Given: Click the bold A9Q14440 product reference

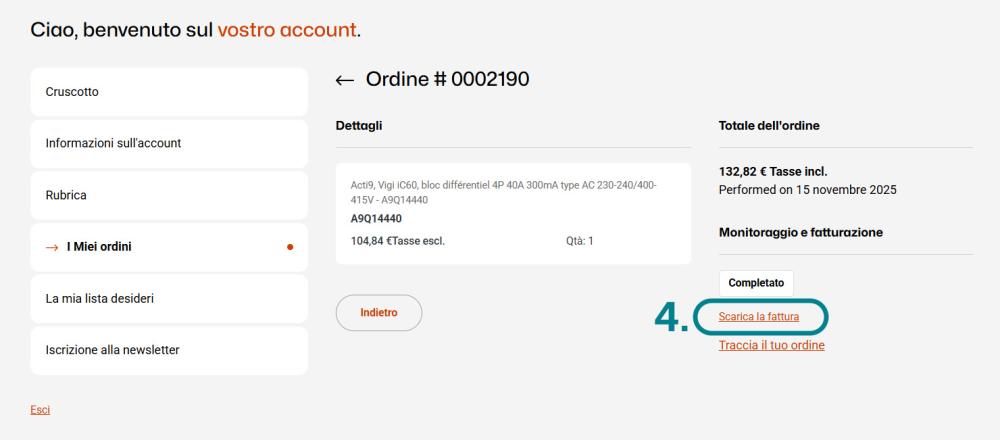Looking at the screenshot, I should (x=376, y=219).
